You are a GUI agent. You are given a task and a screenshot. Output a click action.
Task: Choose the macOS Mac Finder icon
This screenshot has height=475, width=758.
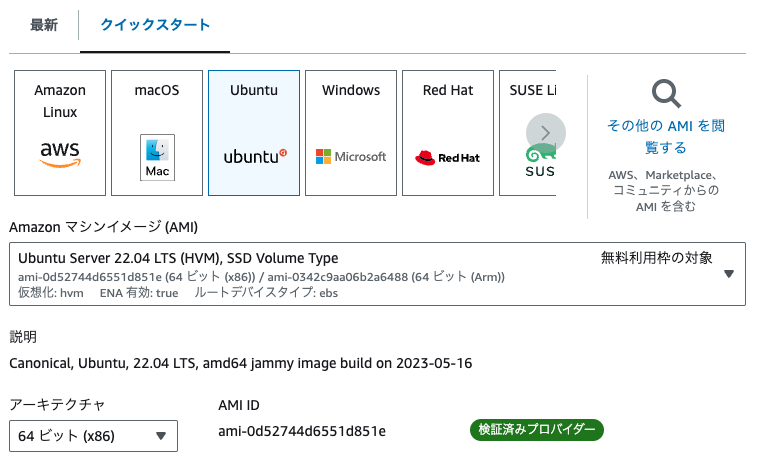(x=157, y=157)
